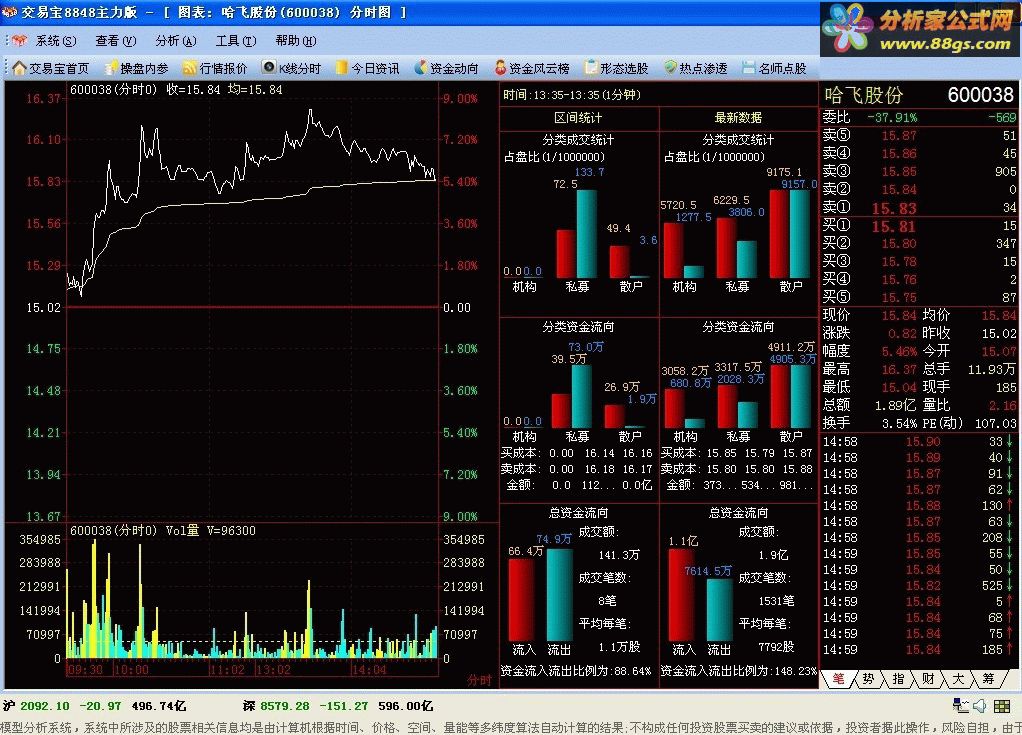
Task: Click the 最低 15.04 value
Action: (x=899, y=388)
